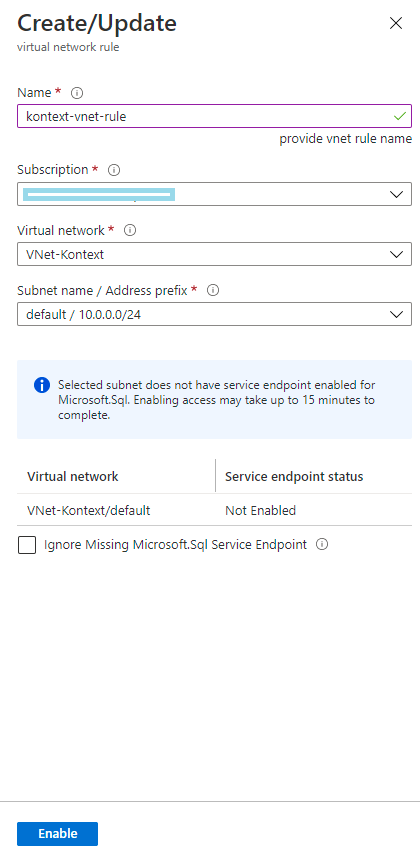Select the VNet-Kontext/default table row
Screen dimensions: 420x850
(x=214, y=510)
